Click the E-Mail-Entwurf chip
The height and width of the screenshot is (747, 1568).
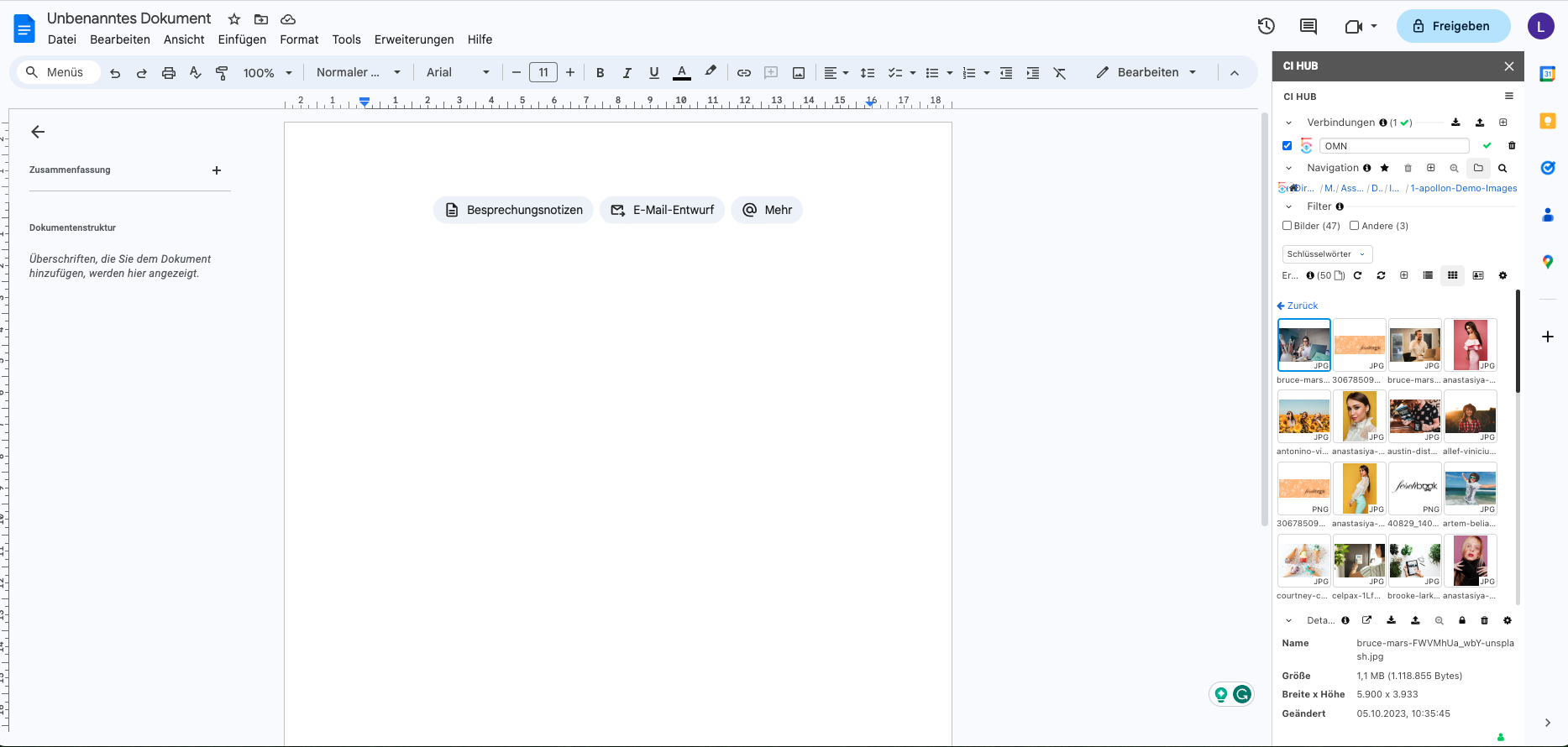pos(662,210)
